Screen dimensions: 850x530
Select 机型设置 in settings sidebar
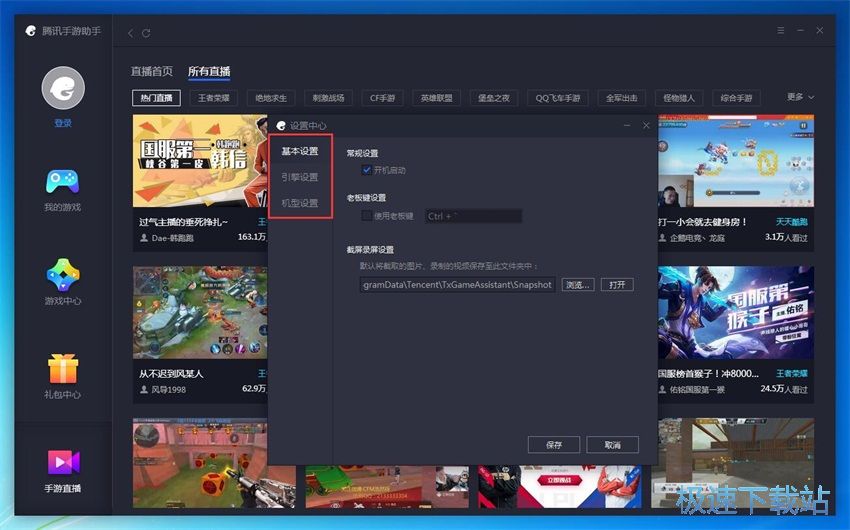pos(300,203)
